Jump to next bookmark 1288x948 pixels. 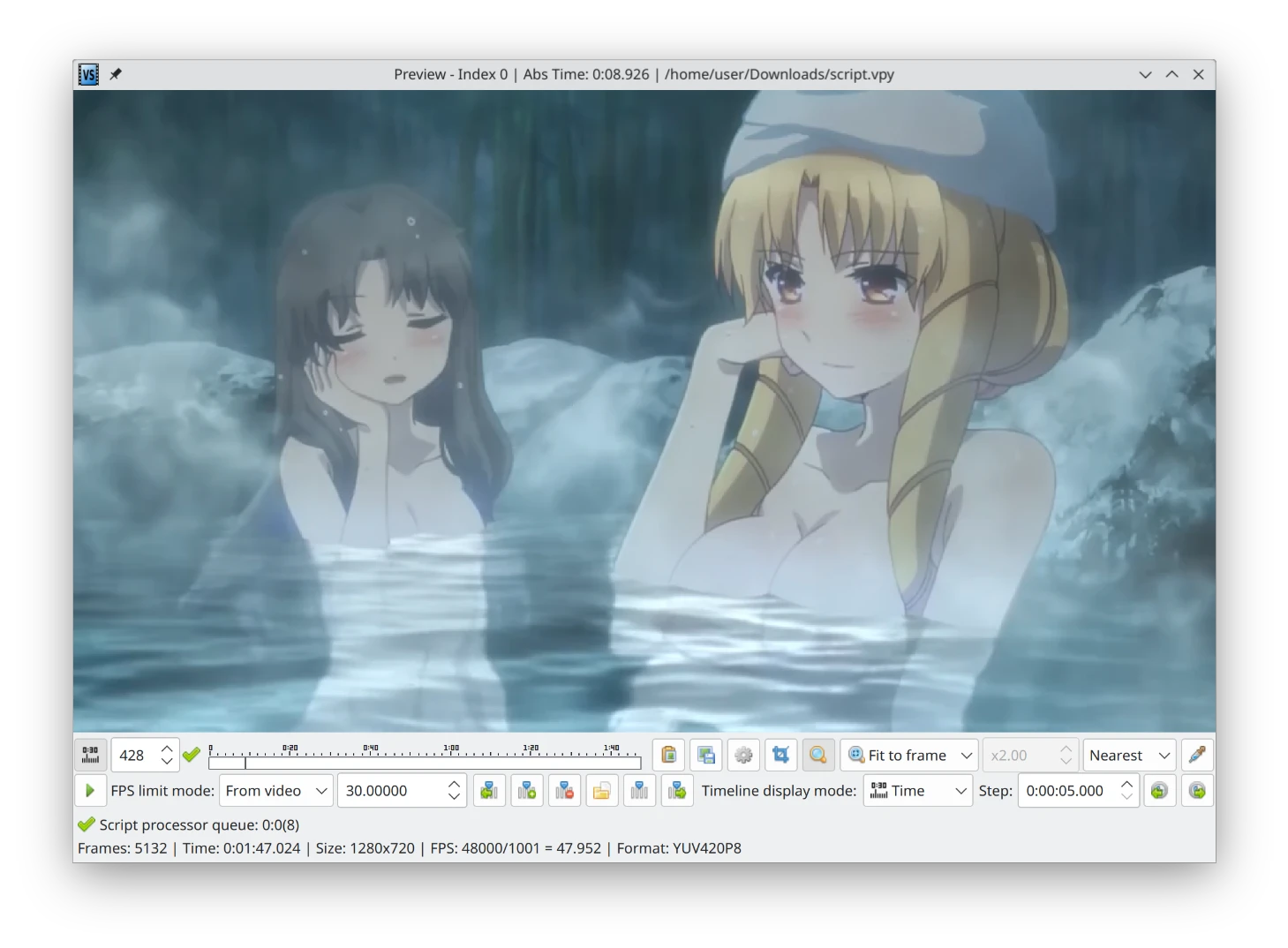point(677,791)
